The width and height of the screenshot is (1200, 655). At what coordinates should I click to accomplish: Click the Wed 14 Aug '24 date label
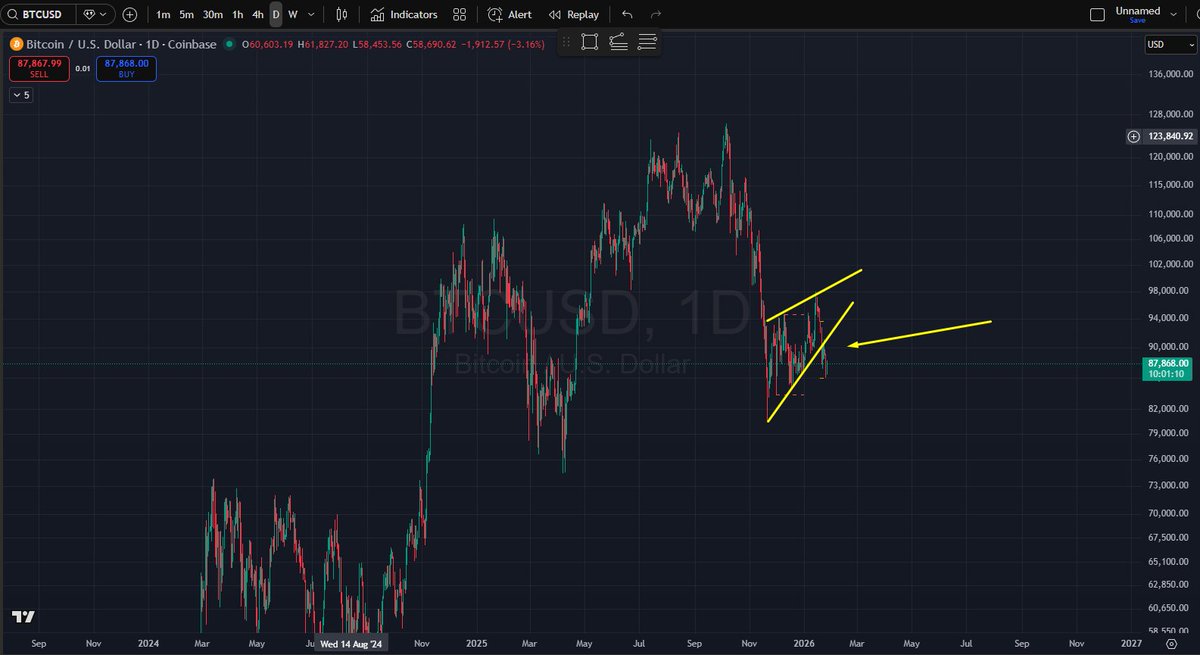tap(350, 645)
